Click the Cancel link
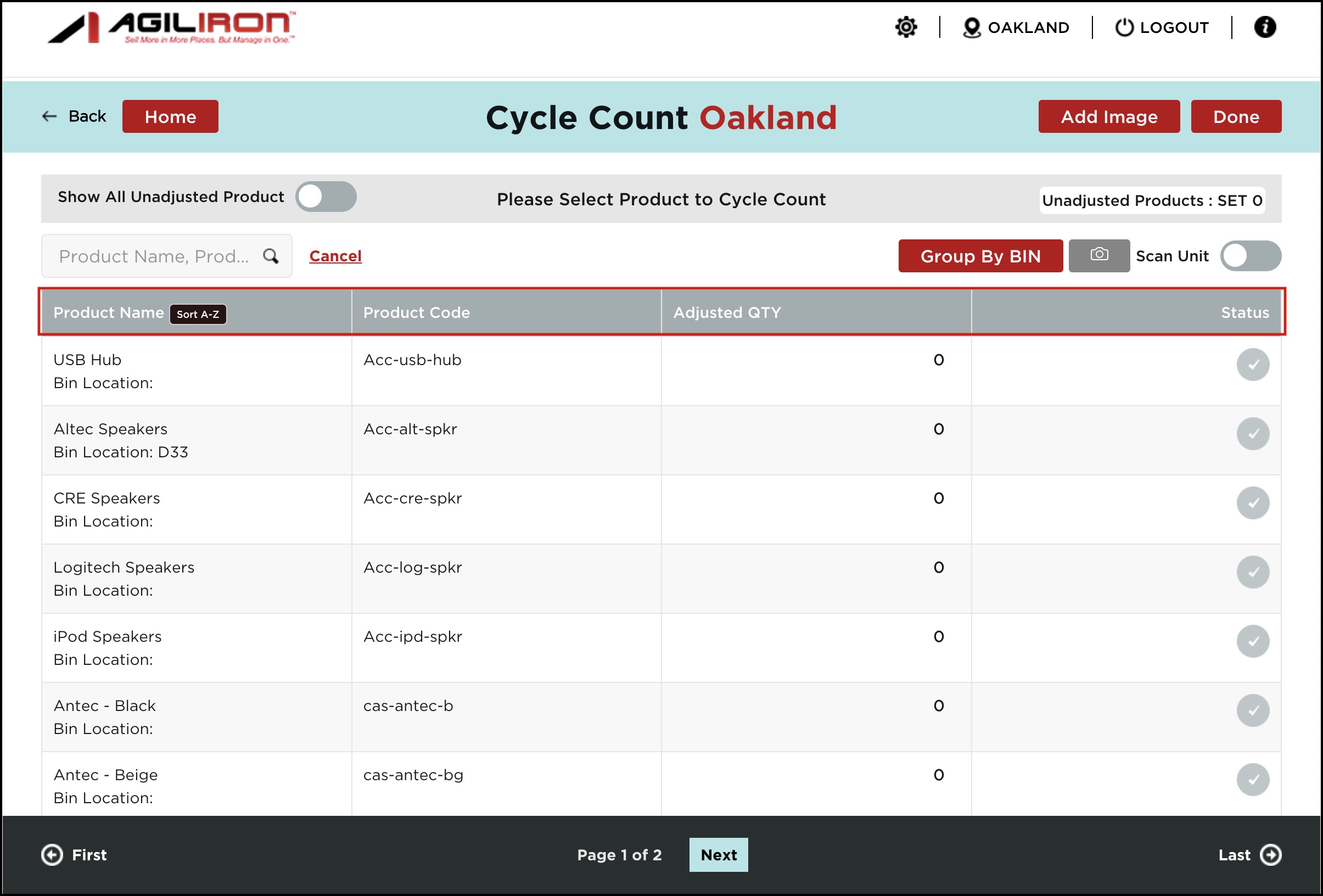Screen dimensions: 1323x896 click(335, 256)
